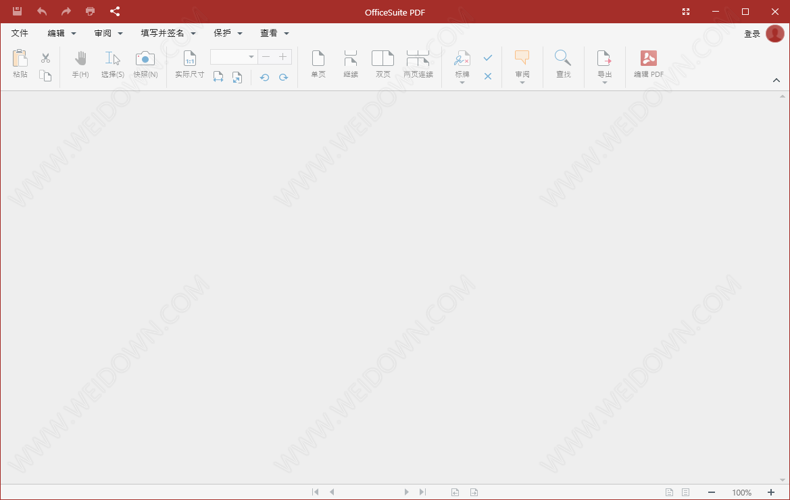This screenshot has width=790, height=500.
Task: Click single page view icon in status bar
Action: coord(669,492)
